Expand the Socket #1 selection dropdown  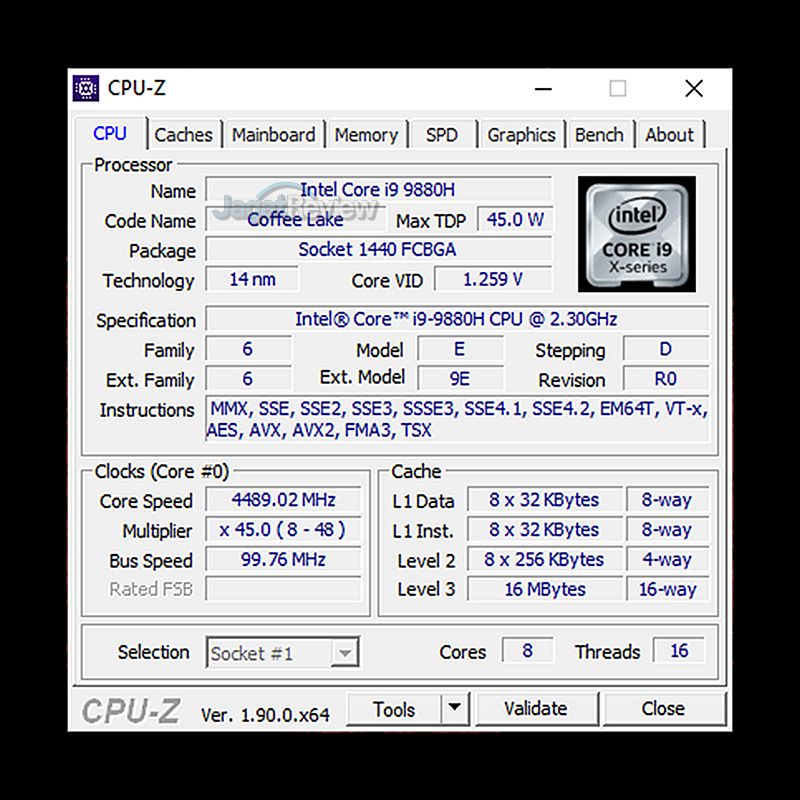(x=344, y=654)
